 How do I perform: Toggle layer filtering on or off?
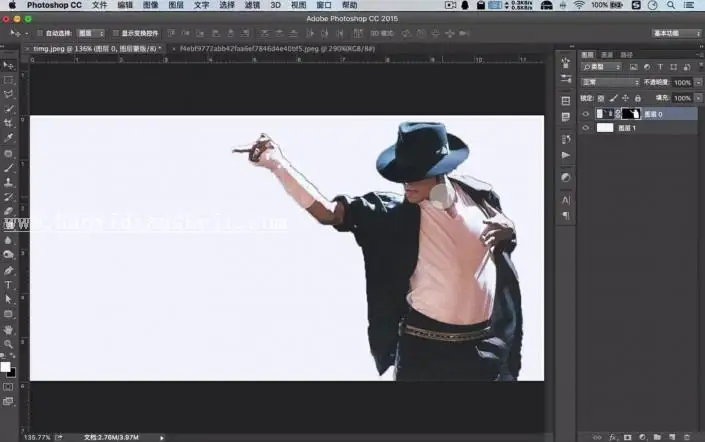[x=701, y=66]
